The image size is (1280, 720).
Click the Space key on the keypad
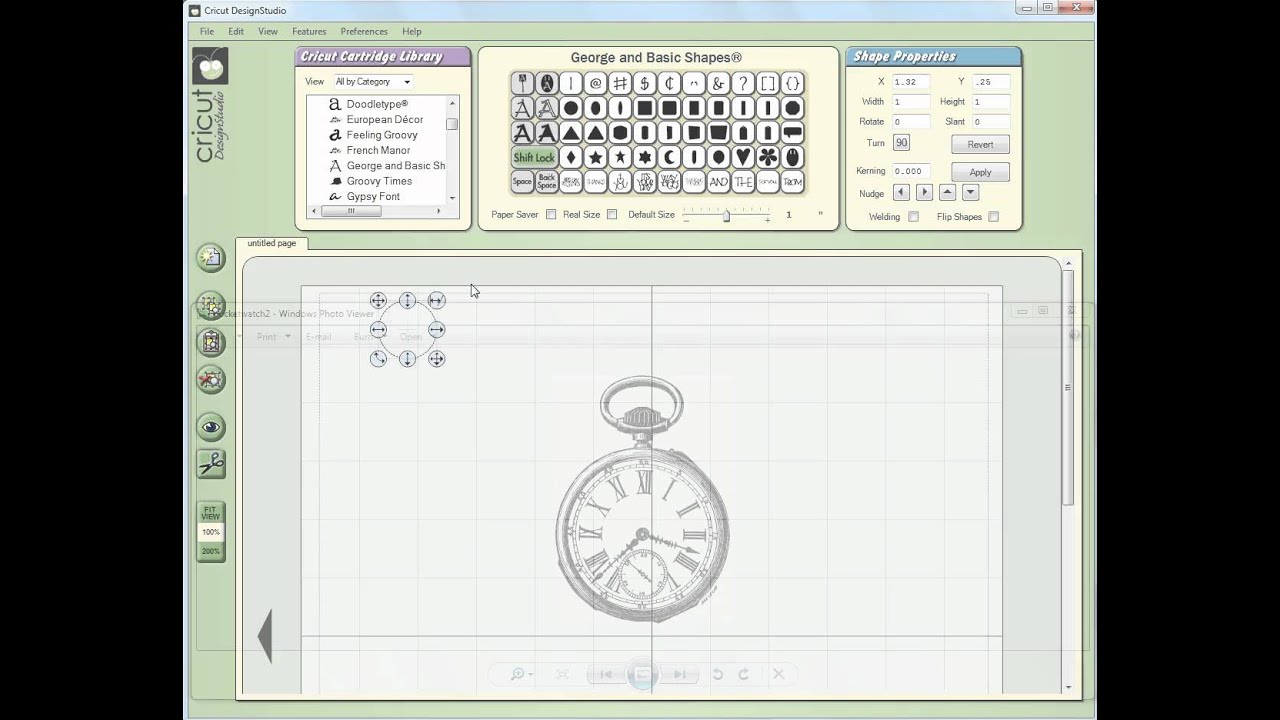(522, 182)
